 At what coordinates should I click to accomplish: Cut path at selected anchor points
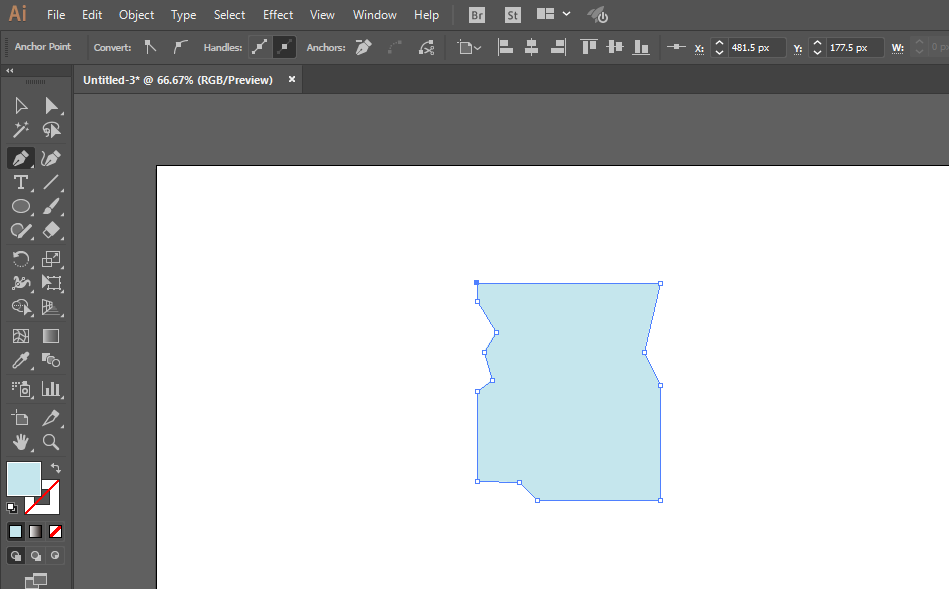pyautogui.click(x=427, y=47)
